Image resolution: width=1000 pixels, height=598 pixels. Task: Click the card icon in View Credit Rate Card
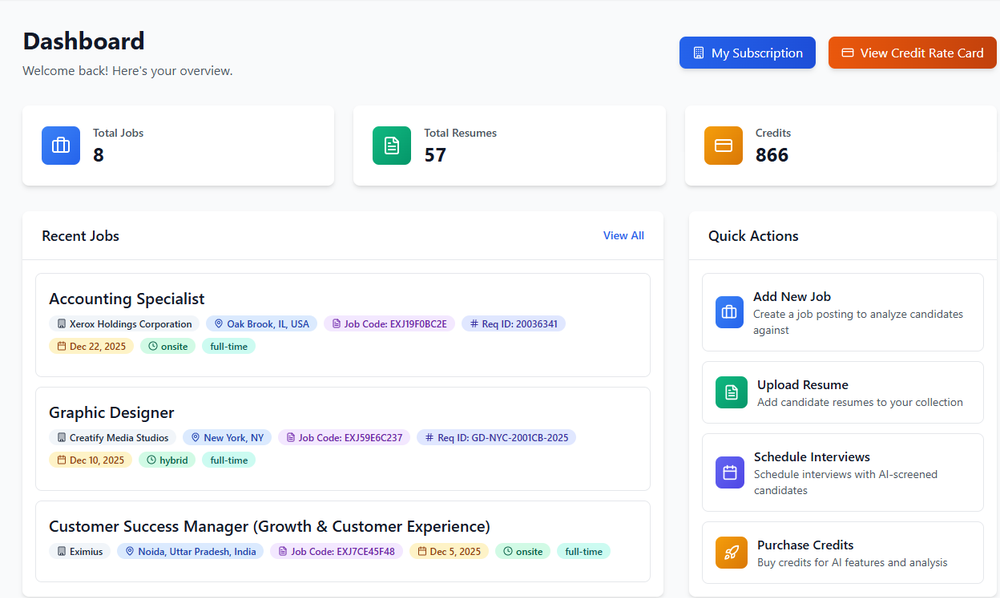pos(848,53)
